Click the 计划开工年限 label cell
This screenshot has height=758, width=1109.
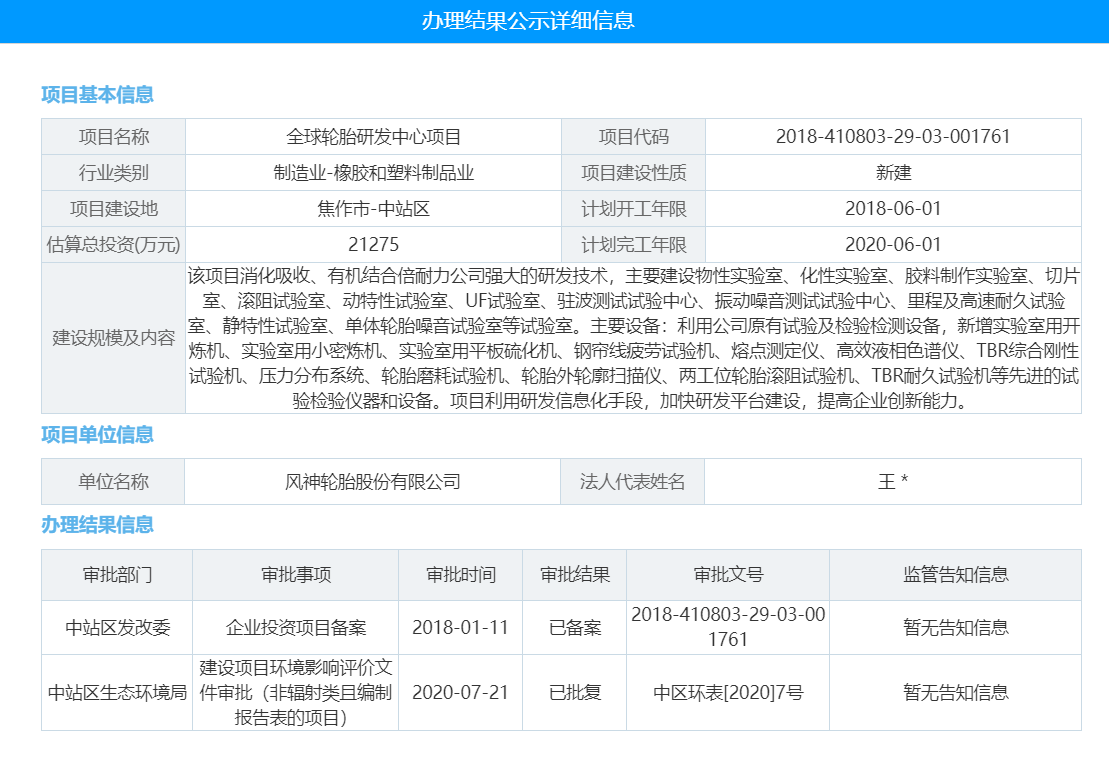click(634, 209)
